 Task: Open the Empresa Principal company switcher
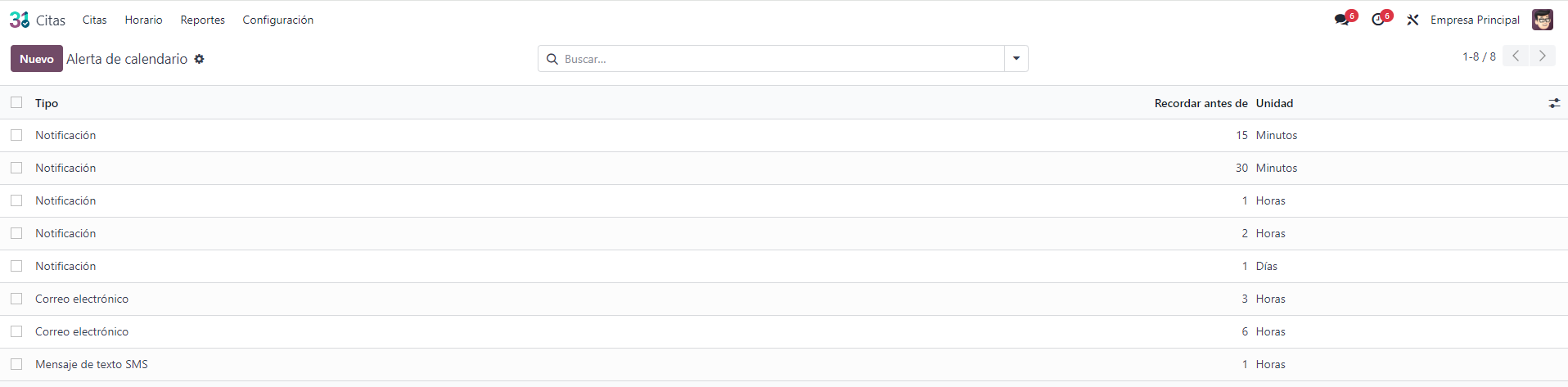(x=1475, y=20)
